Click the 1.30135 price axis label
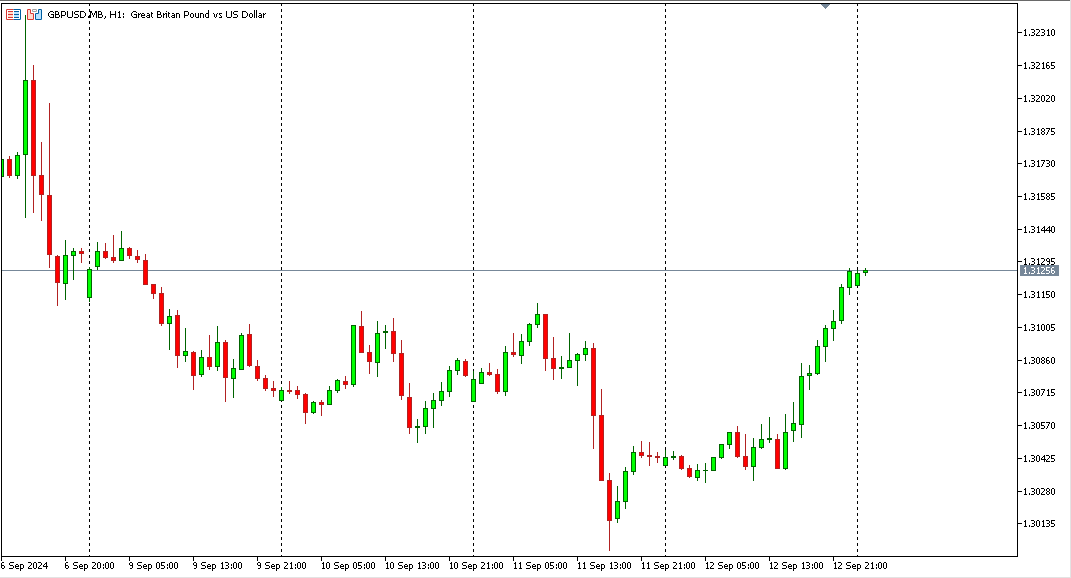1071x578 pixels. (x=1039, y=524)
